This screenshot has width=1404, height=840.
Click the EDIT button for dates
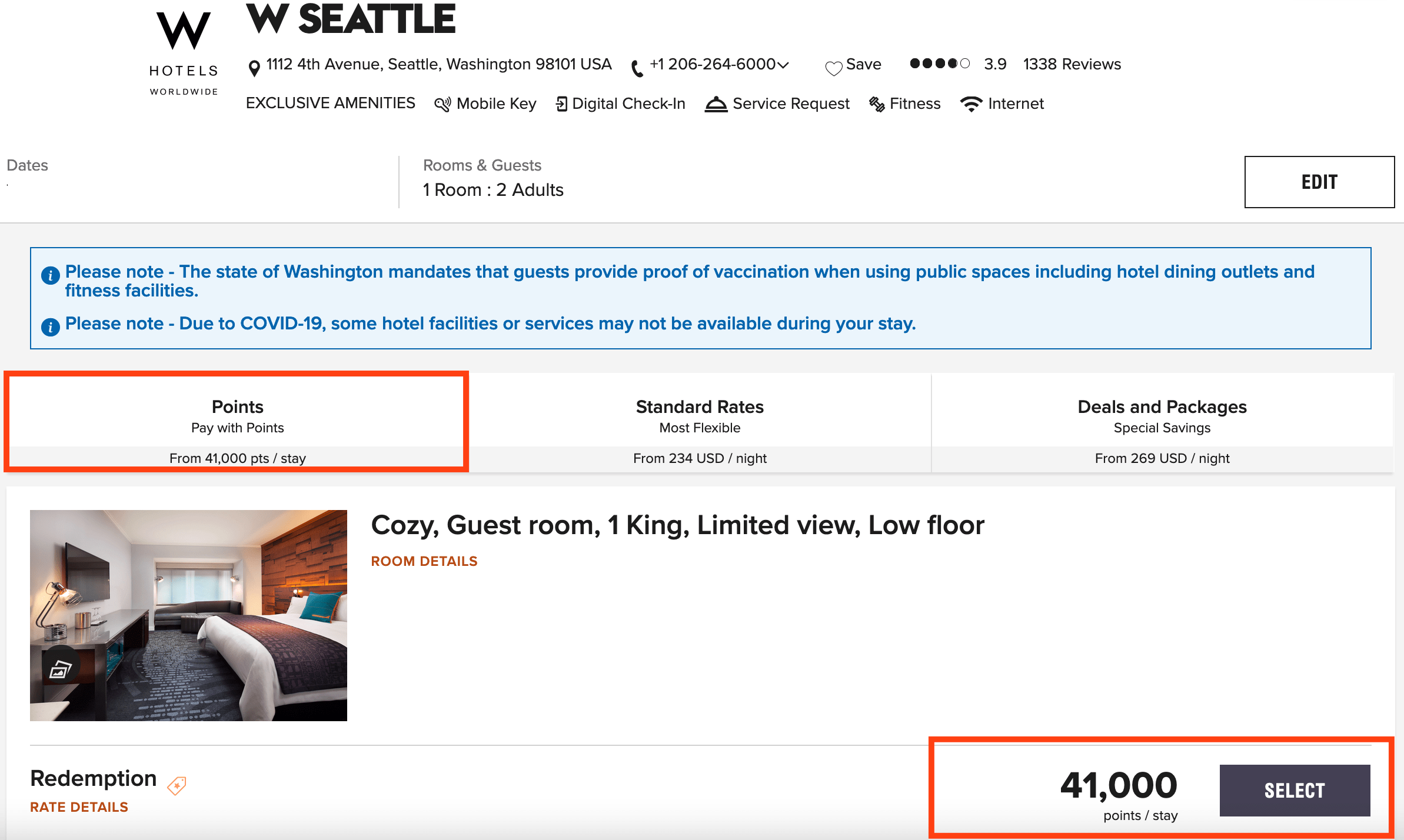coord(1319,182)
